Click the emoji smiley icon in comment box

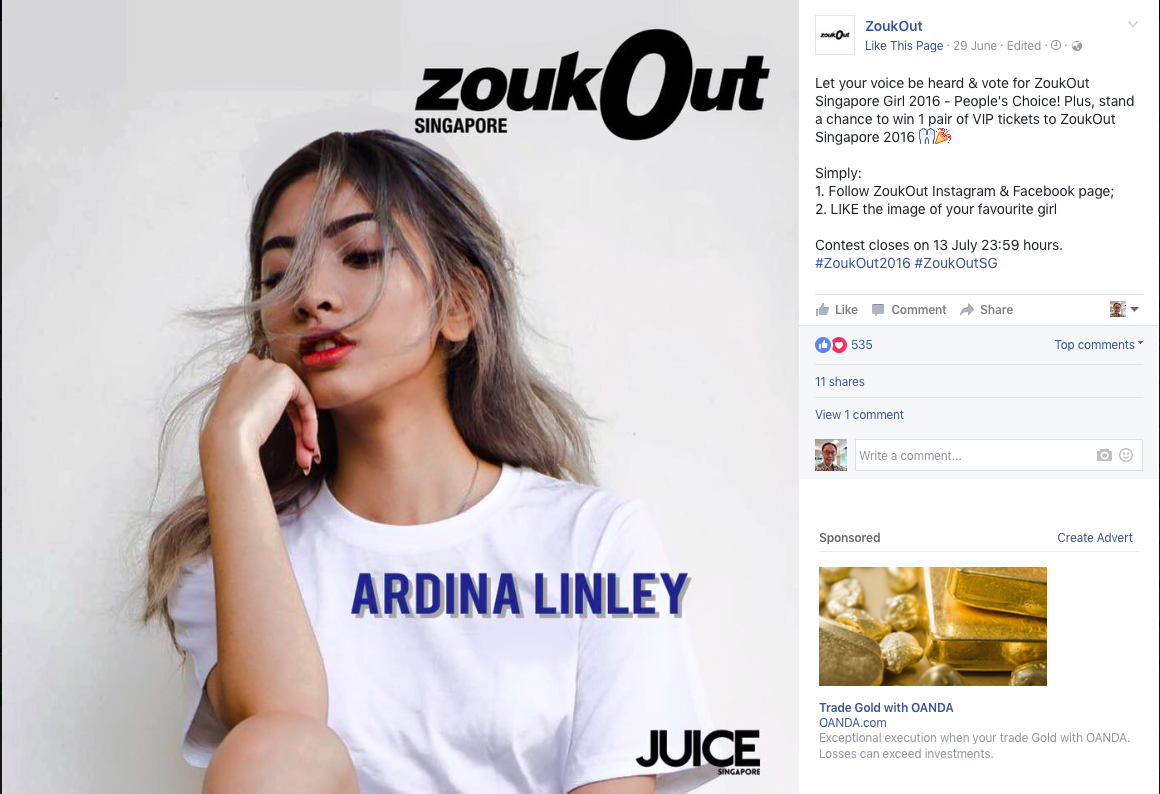[1126, 455]
